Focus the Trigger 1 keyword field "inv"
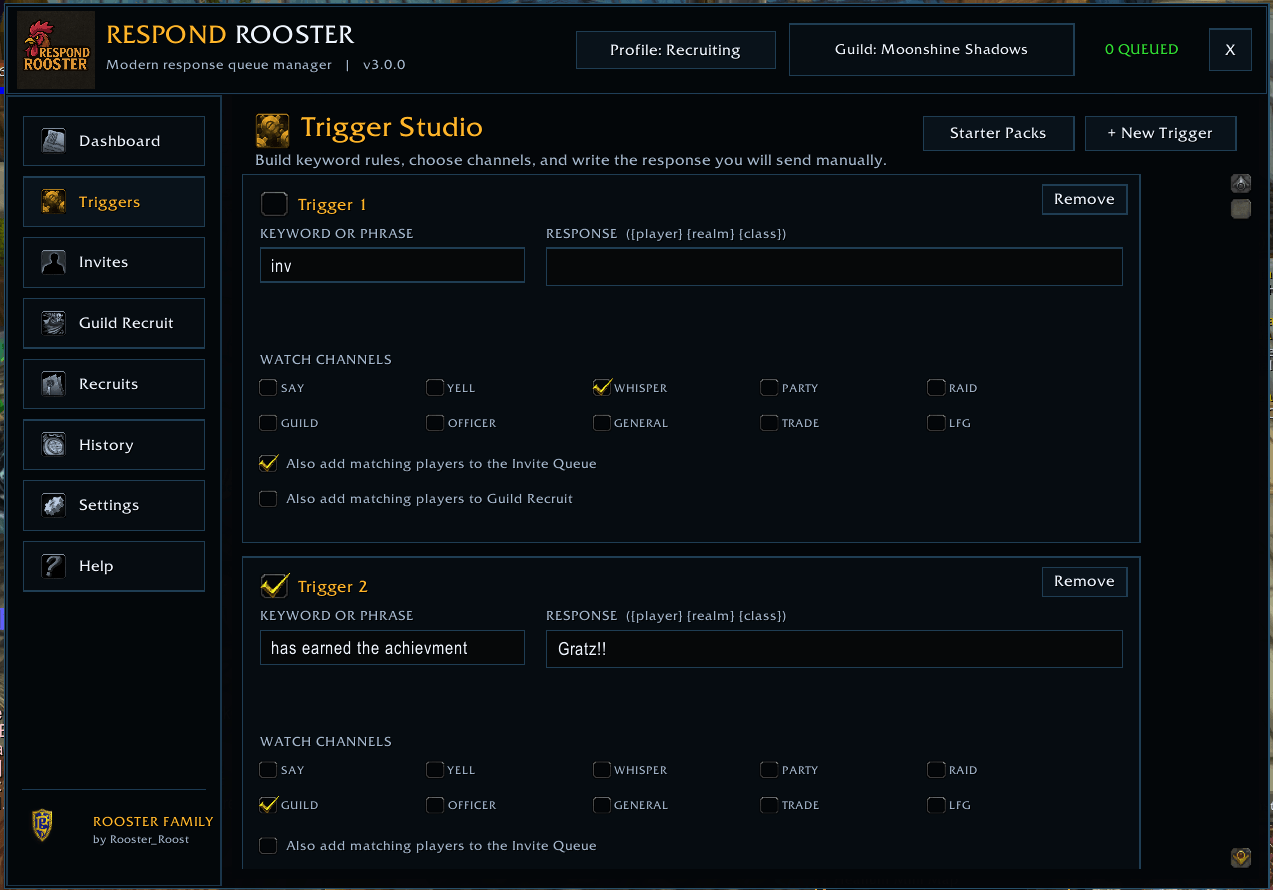 point(392,266)
